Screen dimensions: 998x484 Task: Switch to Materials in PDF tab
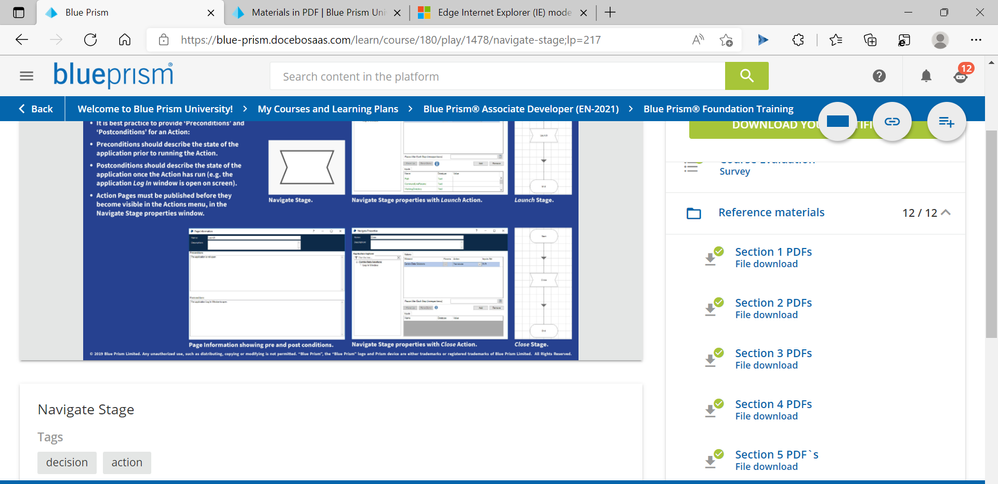click(316, 12)
